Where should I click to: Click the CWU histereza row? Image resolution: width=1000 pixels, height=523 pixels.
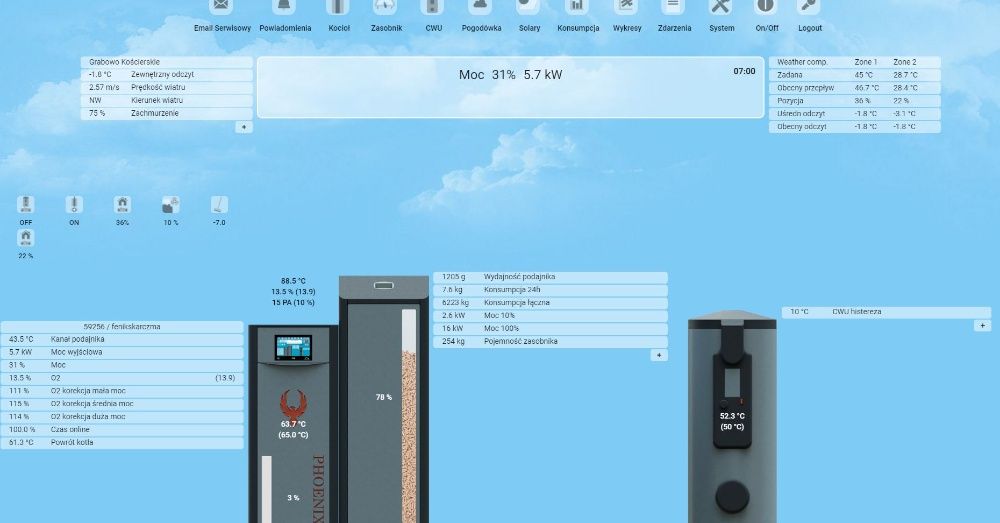(886, 312)
